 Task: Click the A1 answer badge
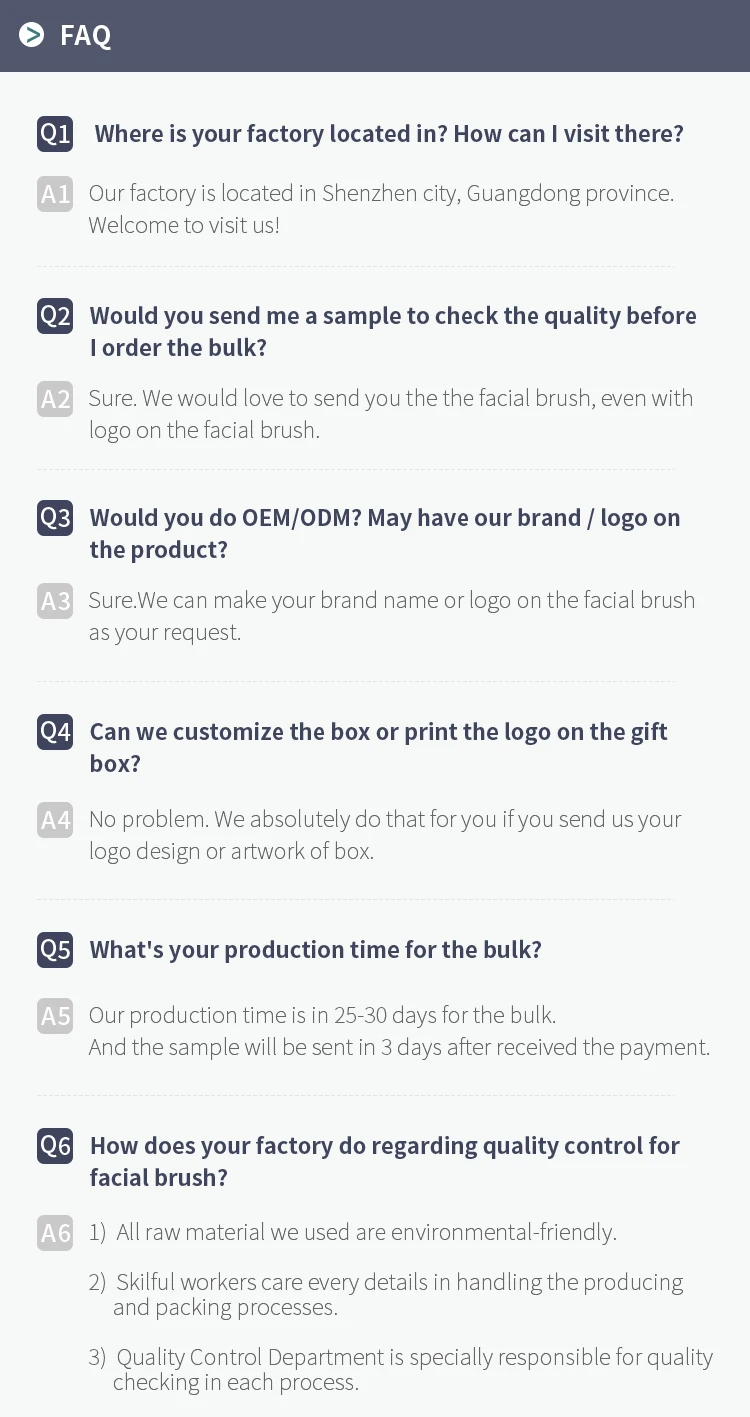tap(55, 193)
